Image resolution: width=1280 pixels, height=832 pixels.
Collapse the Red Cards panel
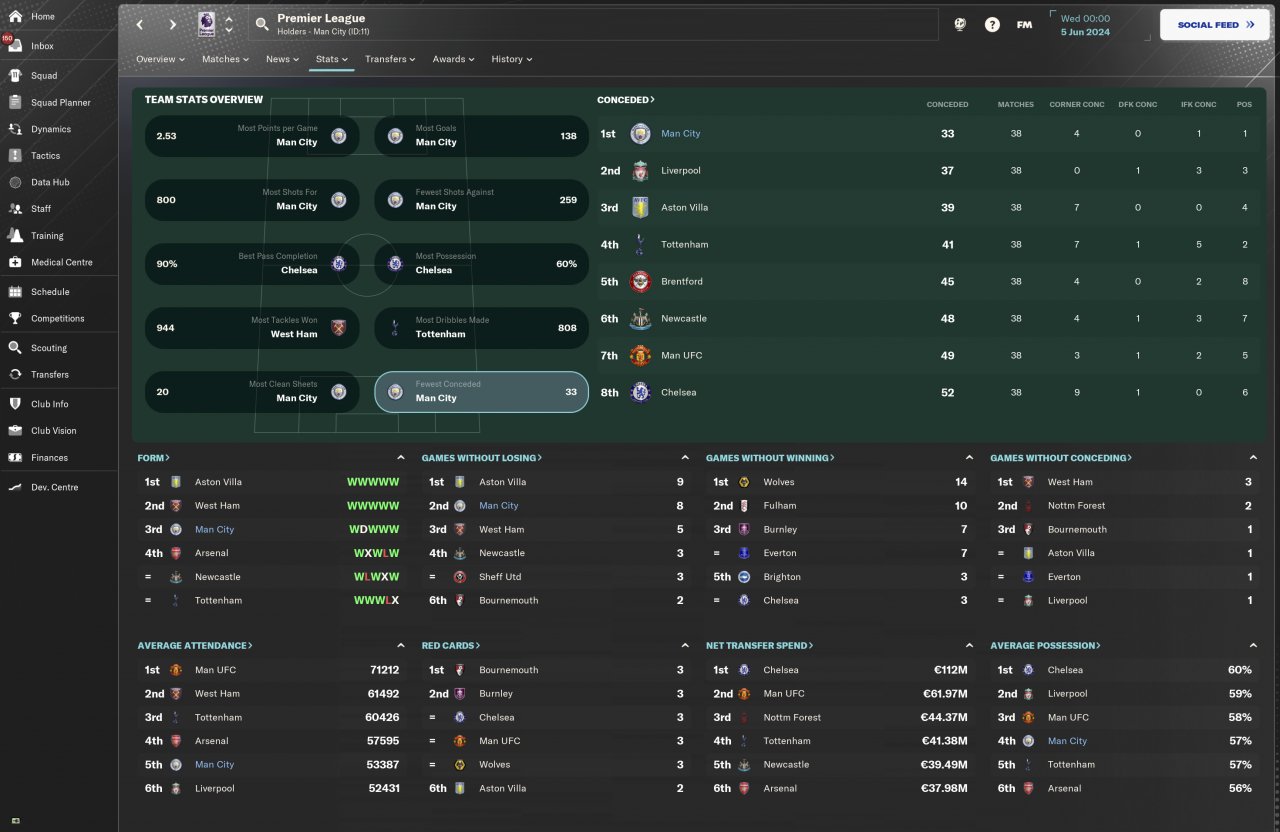(685, 646)
